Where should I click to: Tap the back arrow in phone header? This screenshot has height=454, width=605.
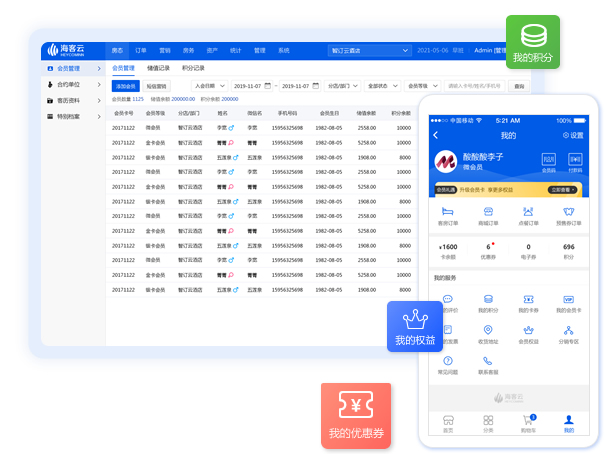click(436, 135)
